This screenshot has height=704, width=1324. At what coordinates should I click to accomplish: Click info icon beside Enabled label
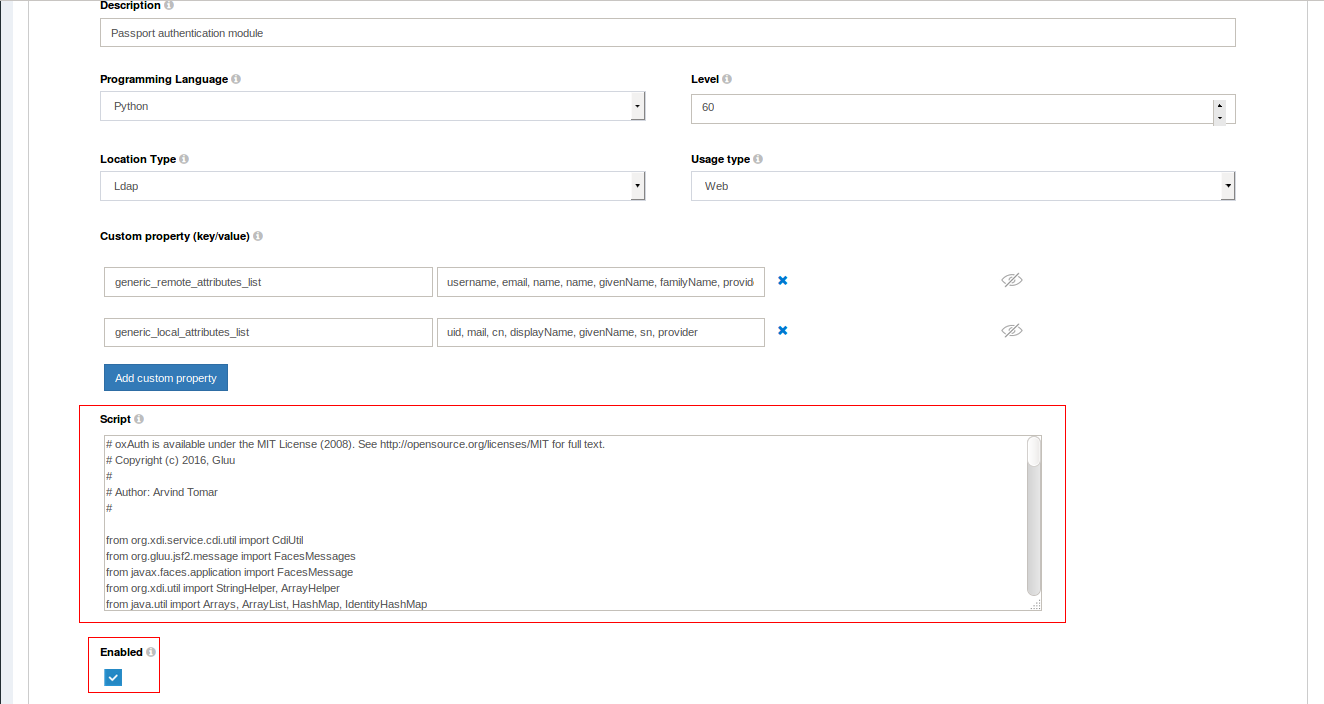point(151,652)
